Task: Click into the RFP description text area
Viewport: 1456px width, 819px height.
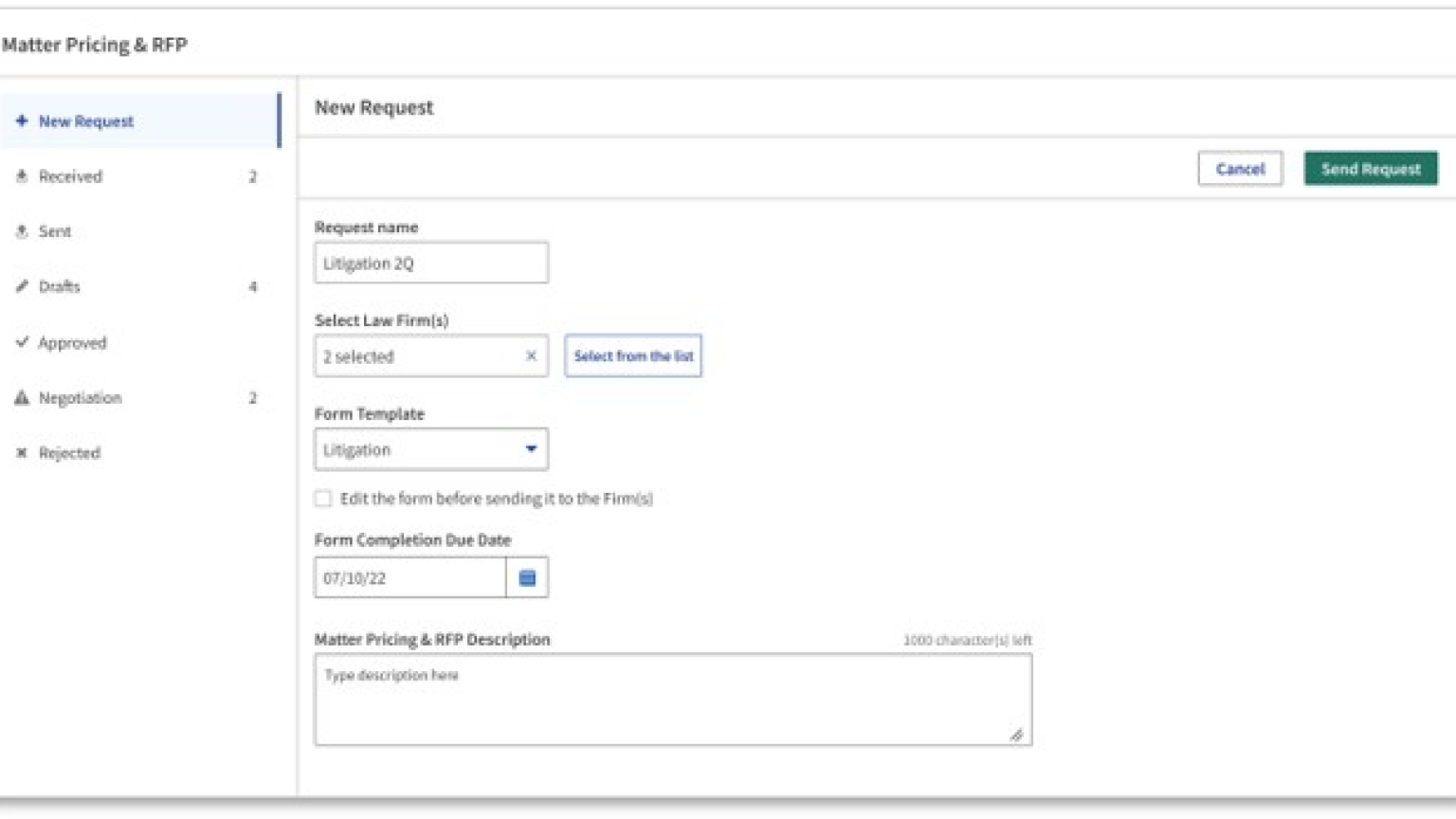Action: (x=673, y=700)
